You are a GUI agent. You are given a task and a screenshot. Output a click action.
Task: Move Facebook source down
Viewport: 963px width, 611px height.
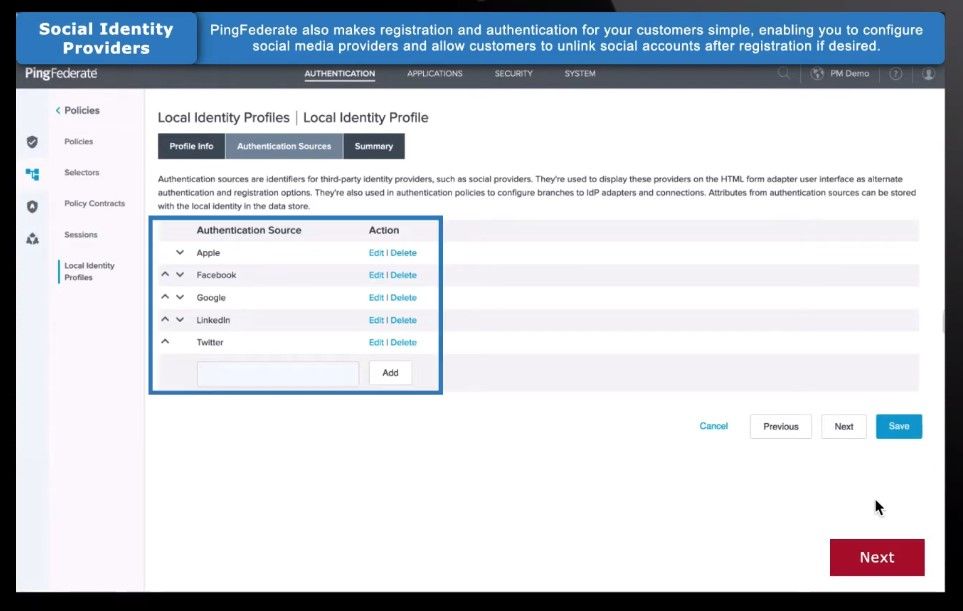point(180,274)
